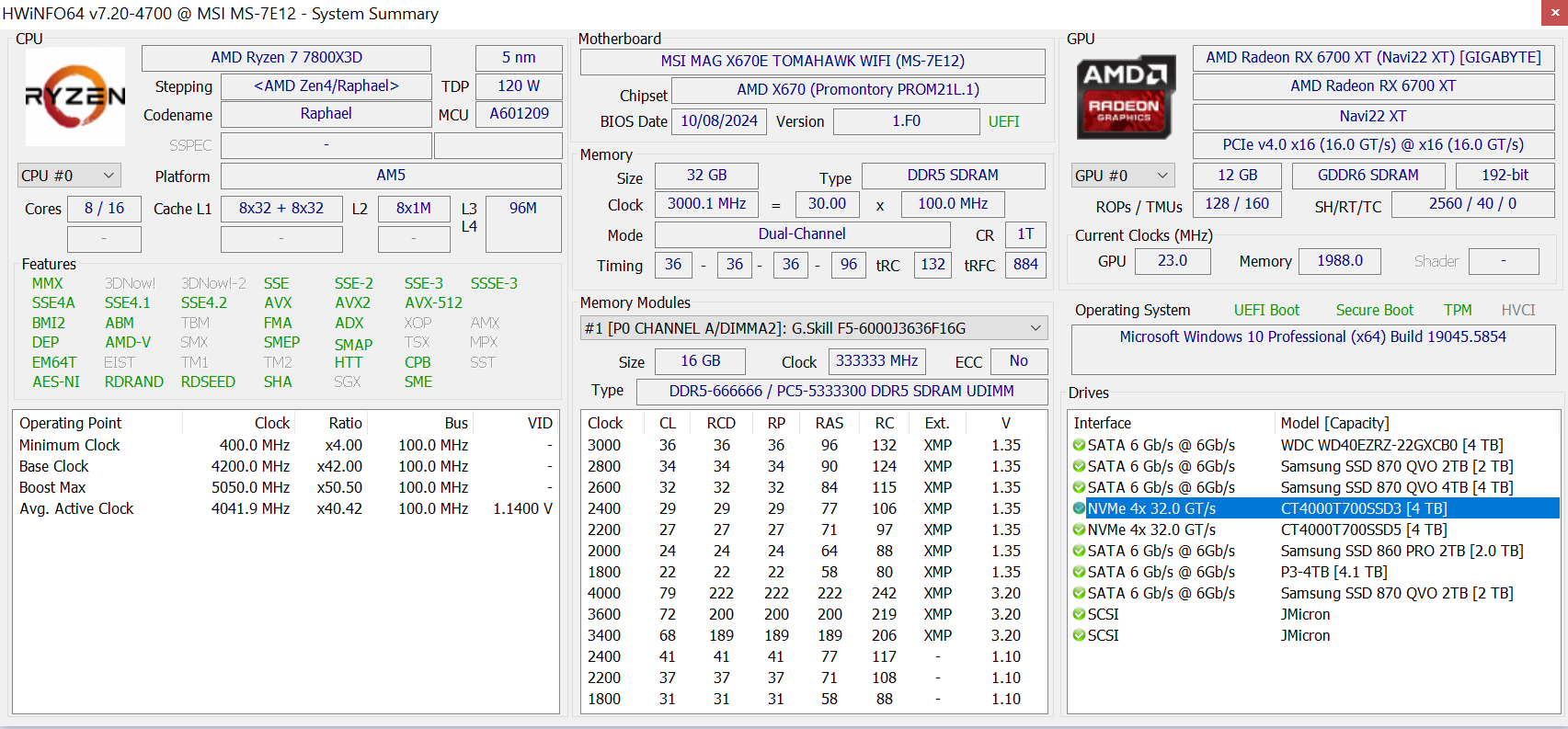Select the CT4000T700SSD3 [4 TB] drive model

pyautogui.click(x=1364, y=508)
